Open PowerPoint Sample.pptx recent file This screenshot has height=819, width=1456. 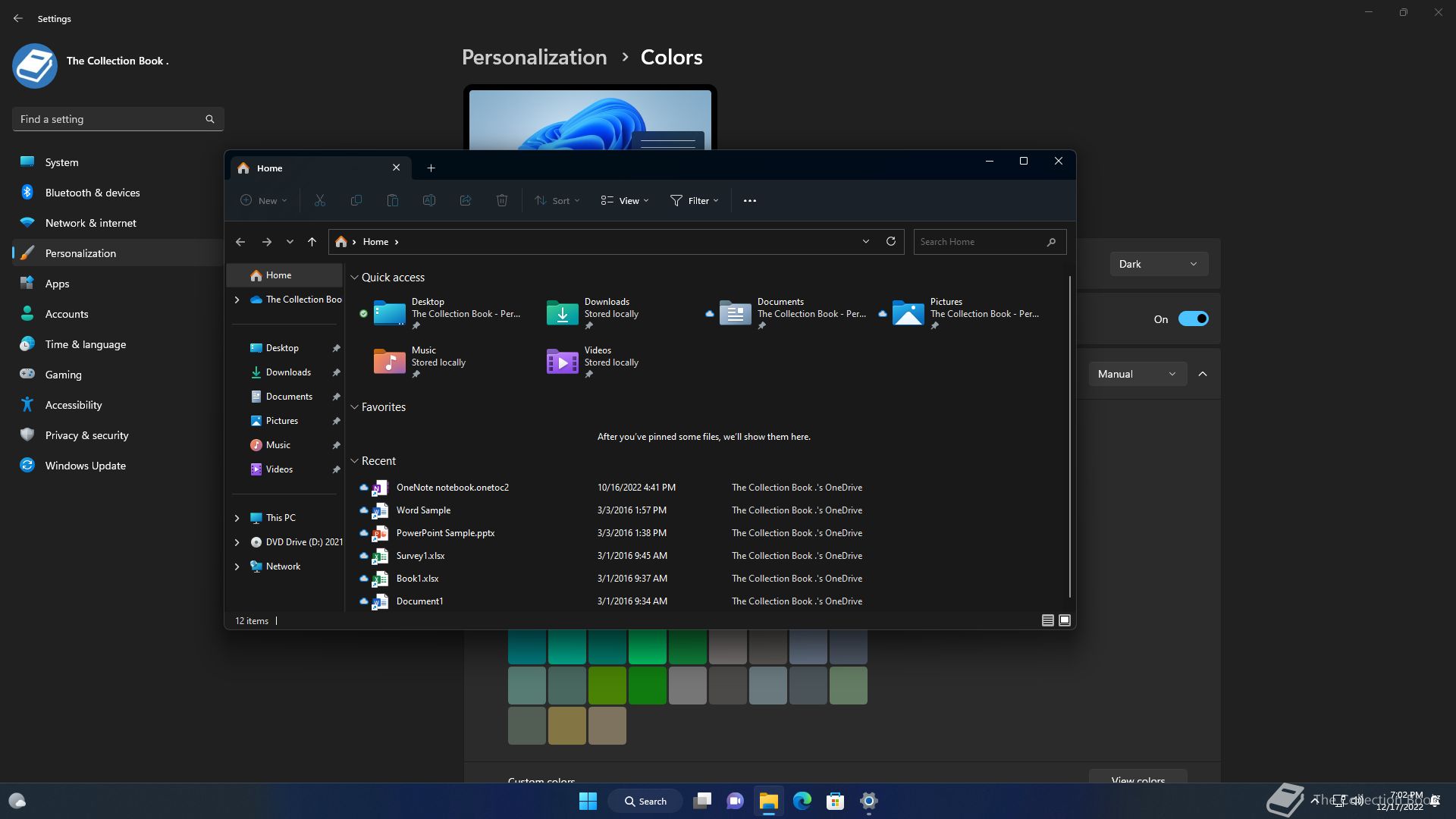445,533
